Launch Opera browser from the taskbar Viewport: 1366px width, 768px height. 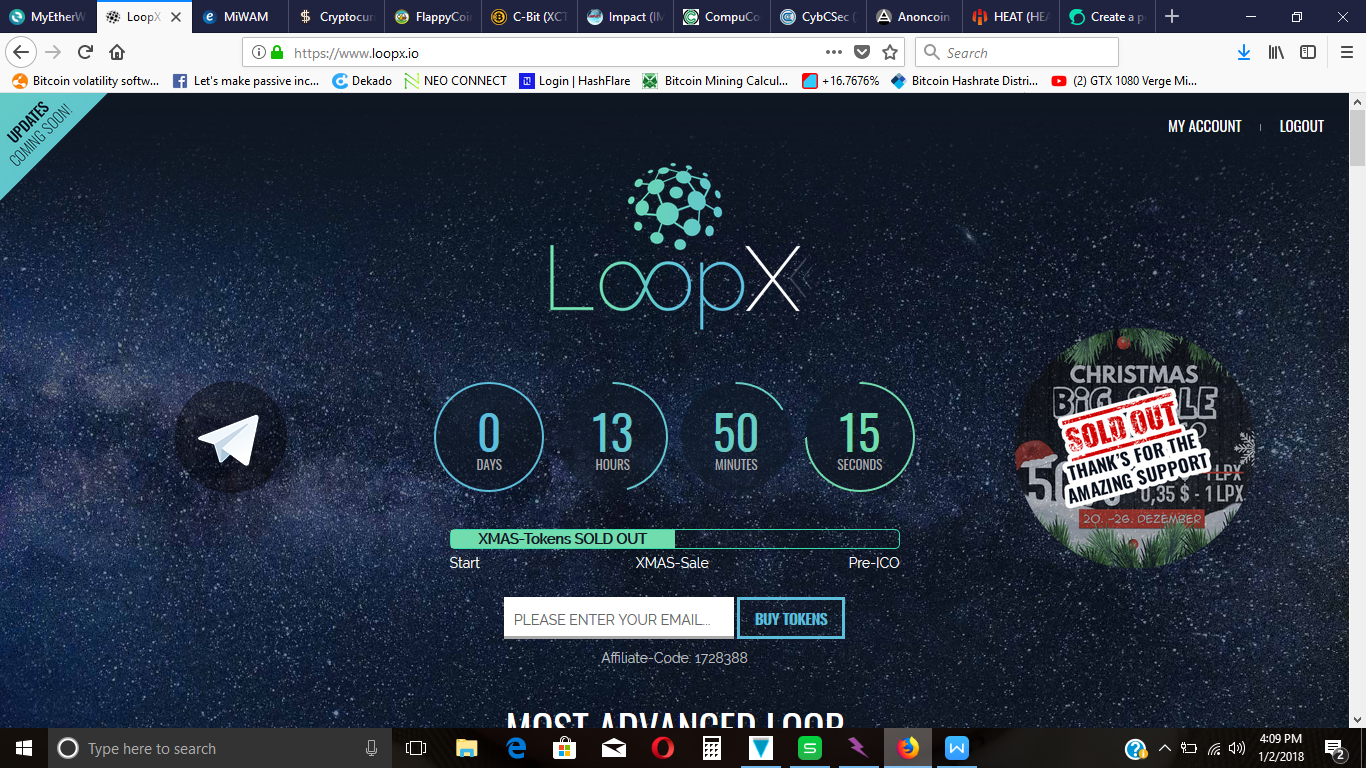(x=662, y=748)
